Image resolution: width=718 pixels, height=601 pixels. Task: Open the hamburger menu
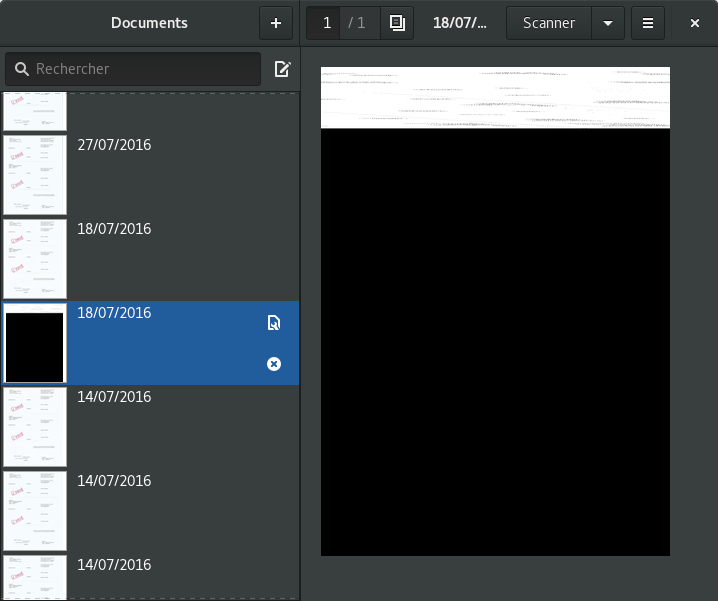point(647,23)
